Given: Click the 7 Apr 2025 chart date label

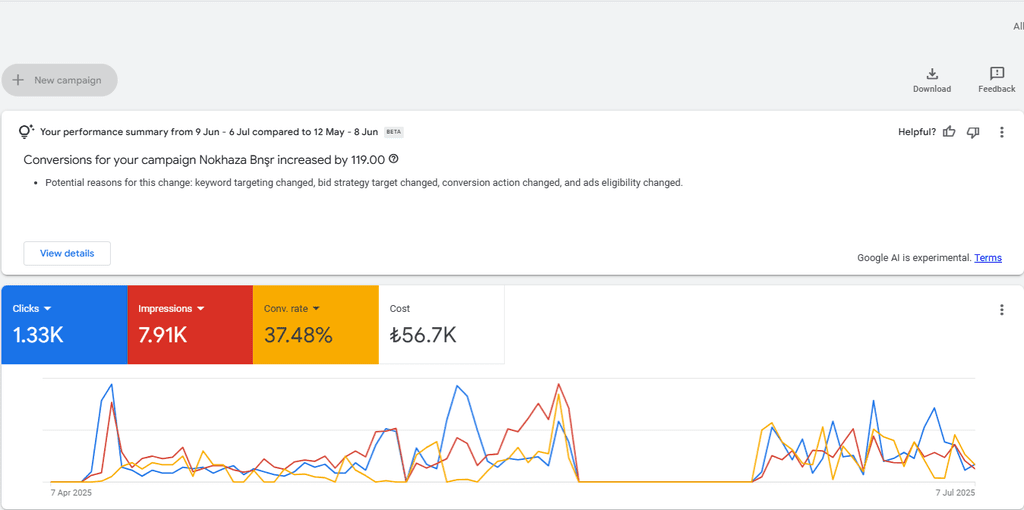Looking at the screenshot, I should [x=71, y=493].
